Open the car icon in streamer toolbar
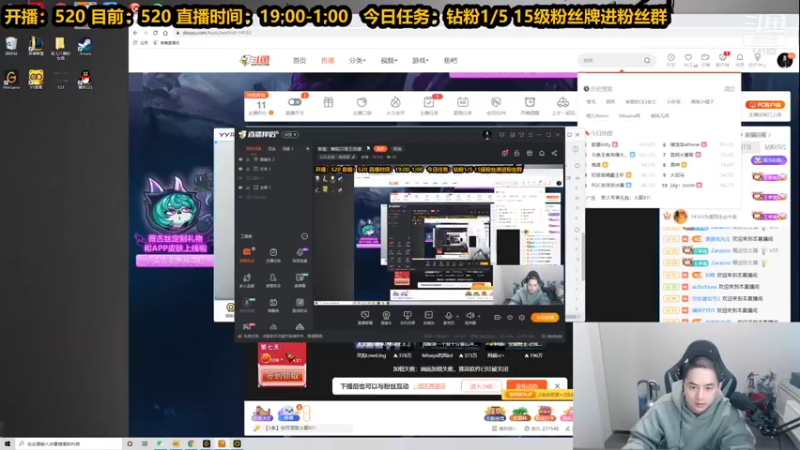 [563, 103]
